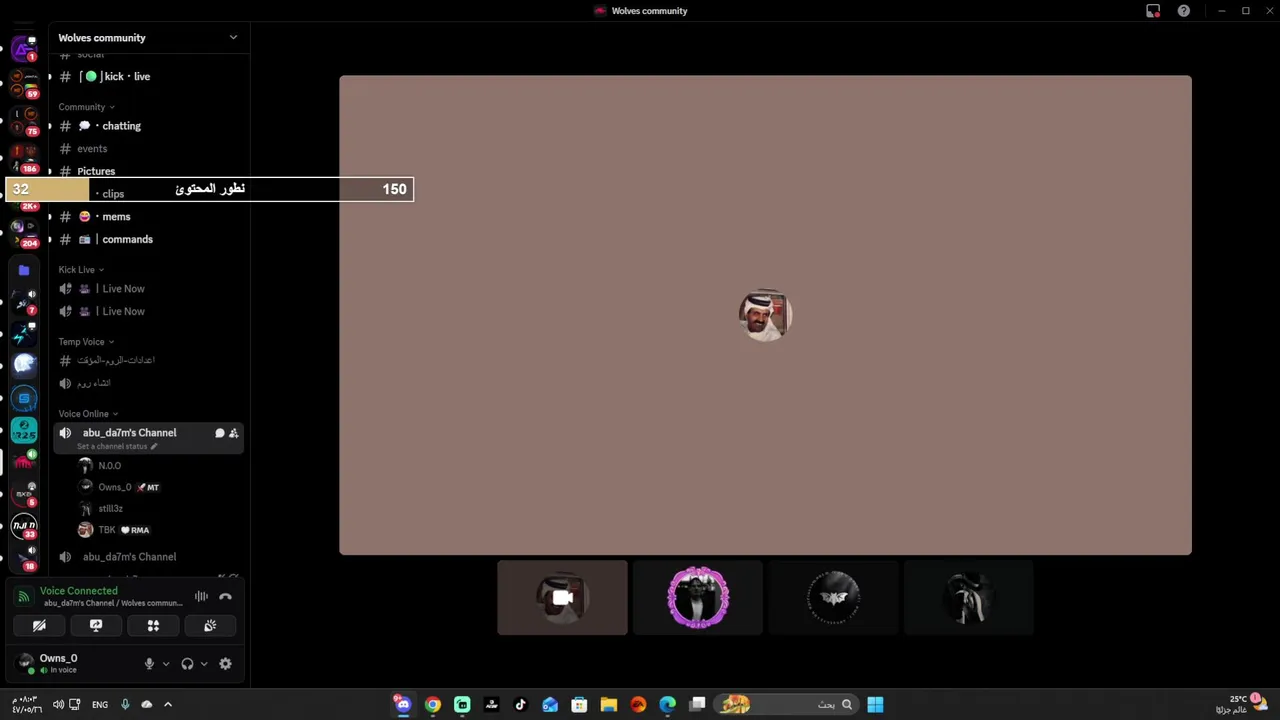Image resolution: width=1280 pixels, height=720 pixels.
Task: Focus the main TBK video tile
Action: (x=765, y=315)
